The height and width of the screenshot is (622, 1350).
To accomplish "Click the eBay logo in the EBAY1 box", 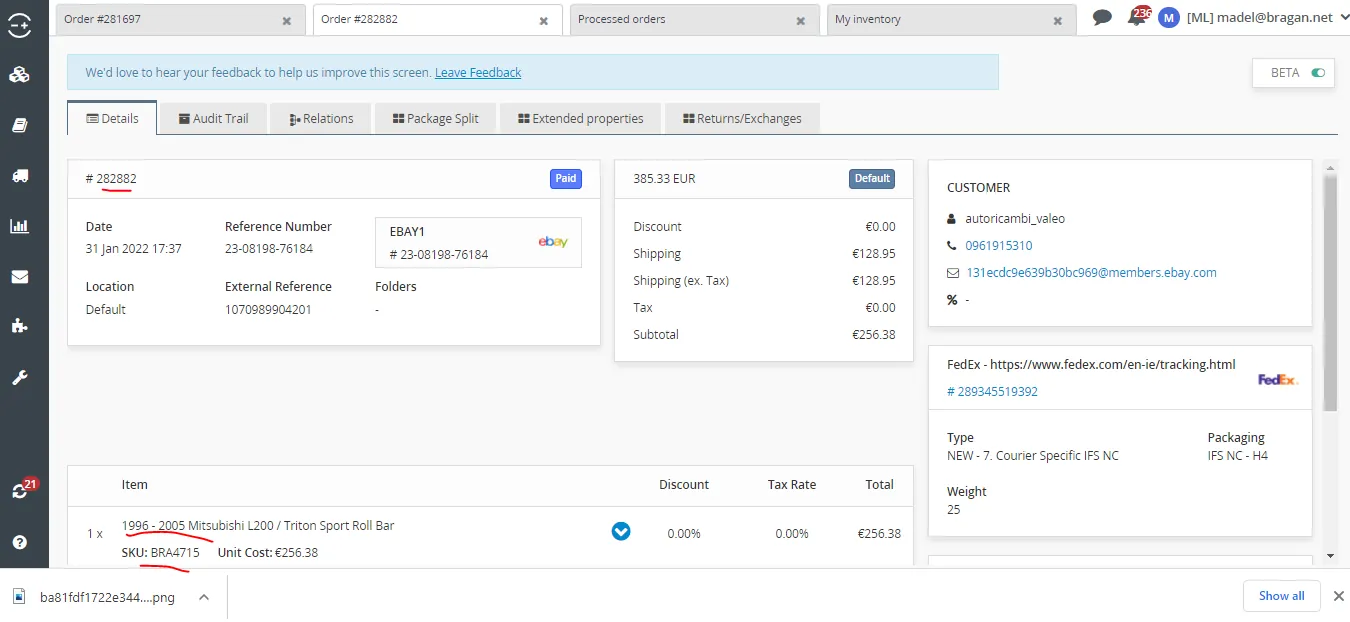I will pos(553,242).
